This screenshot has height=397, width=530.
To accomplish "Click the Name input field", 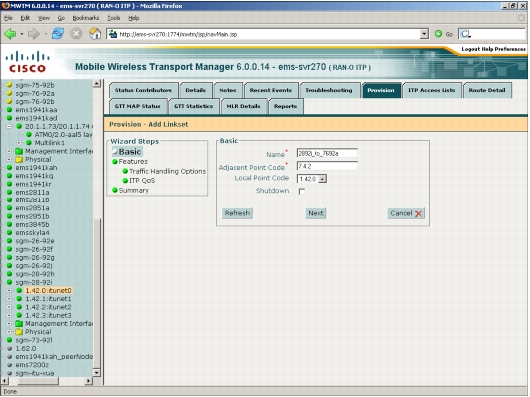I will [x=327, y=153].
